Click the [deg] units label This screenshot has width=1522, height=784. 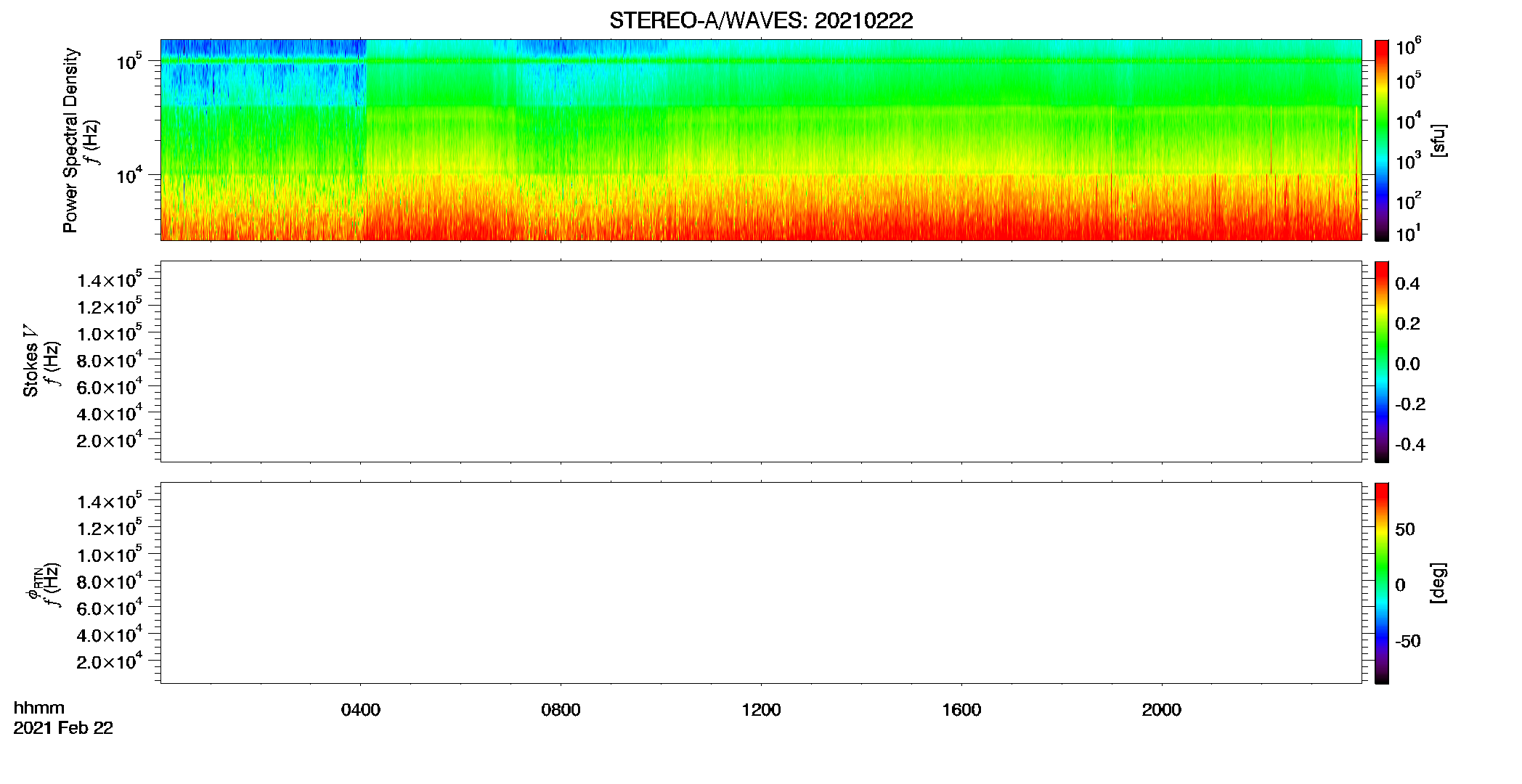click(1438, 583)
